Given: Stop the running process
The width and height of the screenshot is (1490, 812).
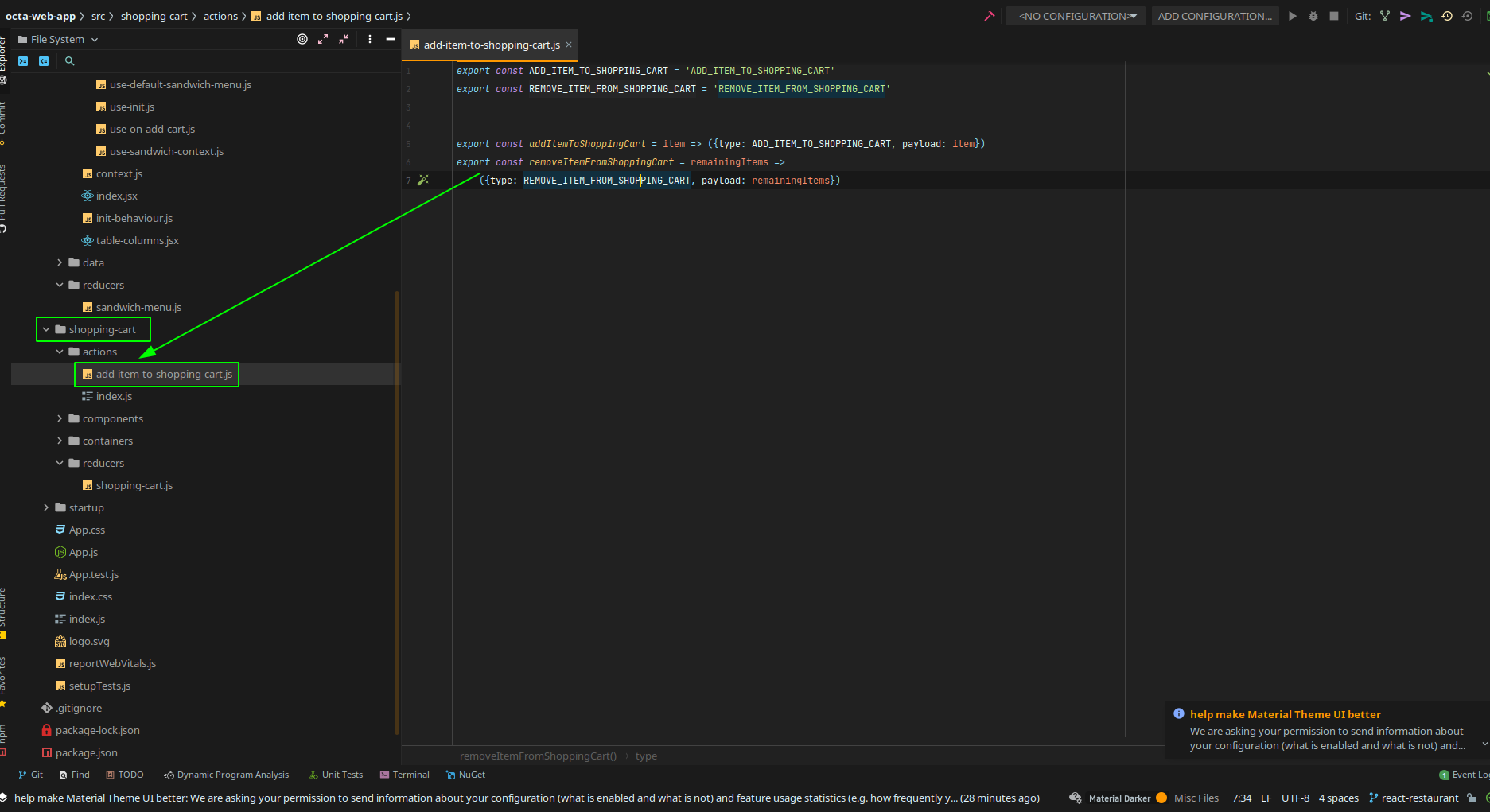Looking at the screenshot, I should pyautogui.click(x=1334, y=16).
